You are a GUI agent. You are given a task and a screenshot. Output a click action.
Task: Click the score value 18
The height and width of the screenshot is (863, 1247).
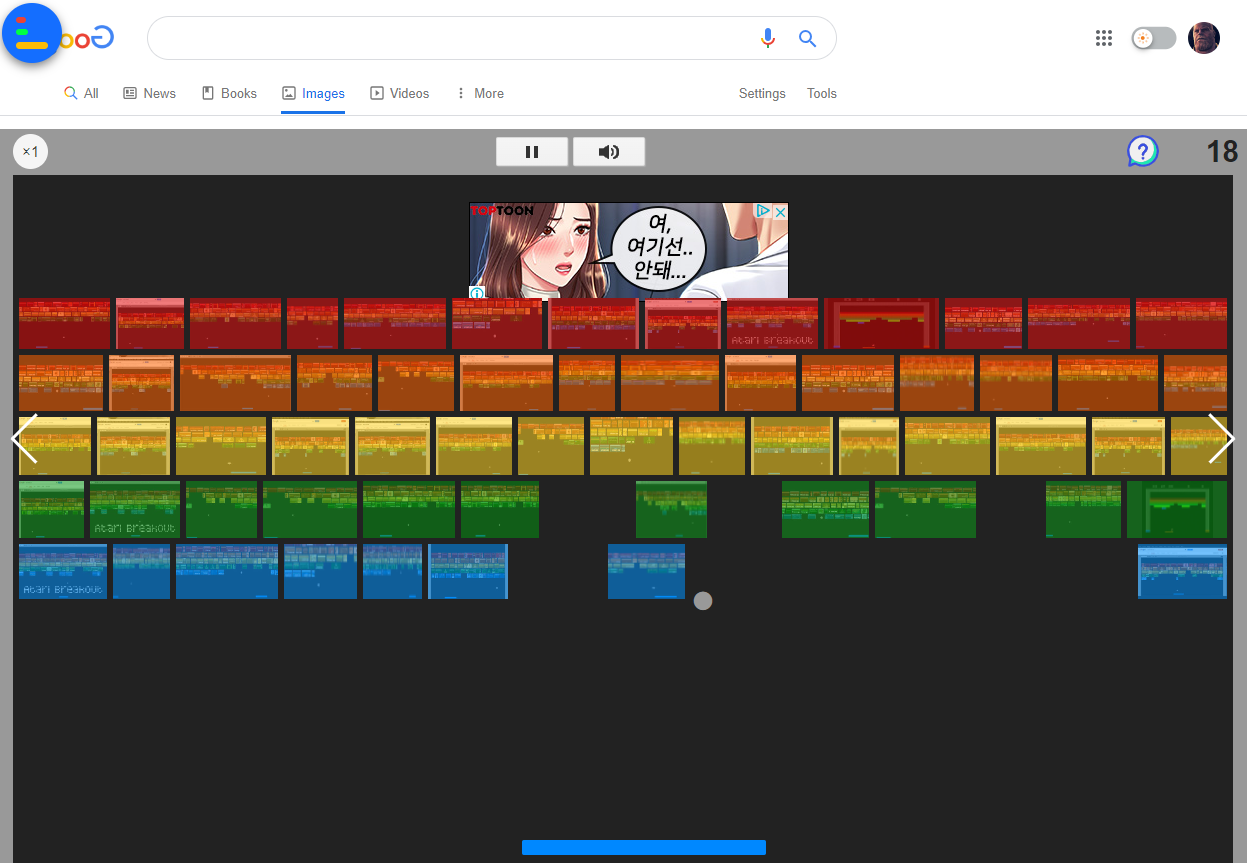coord(1222,152)
